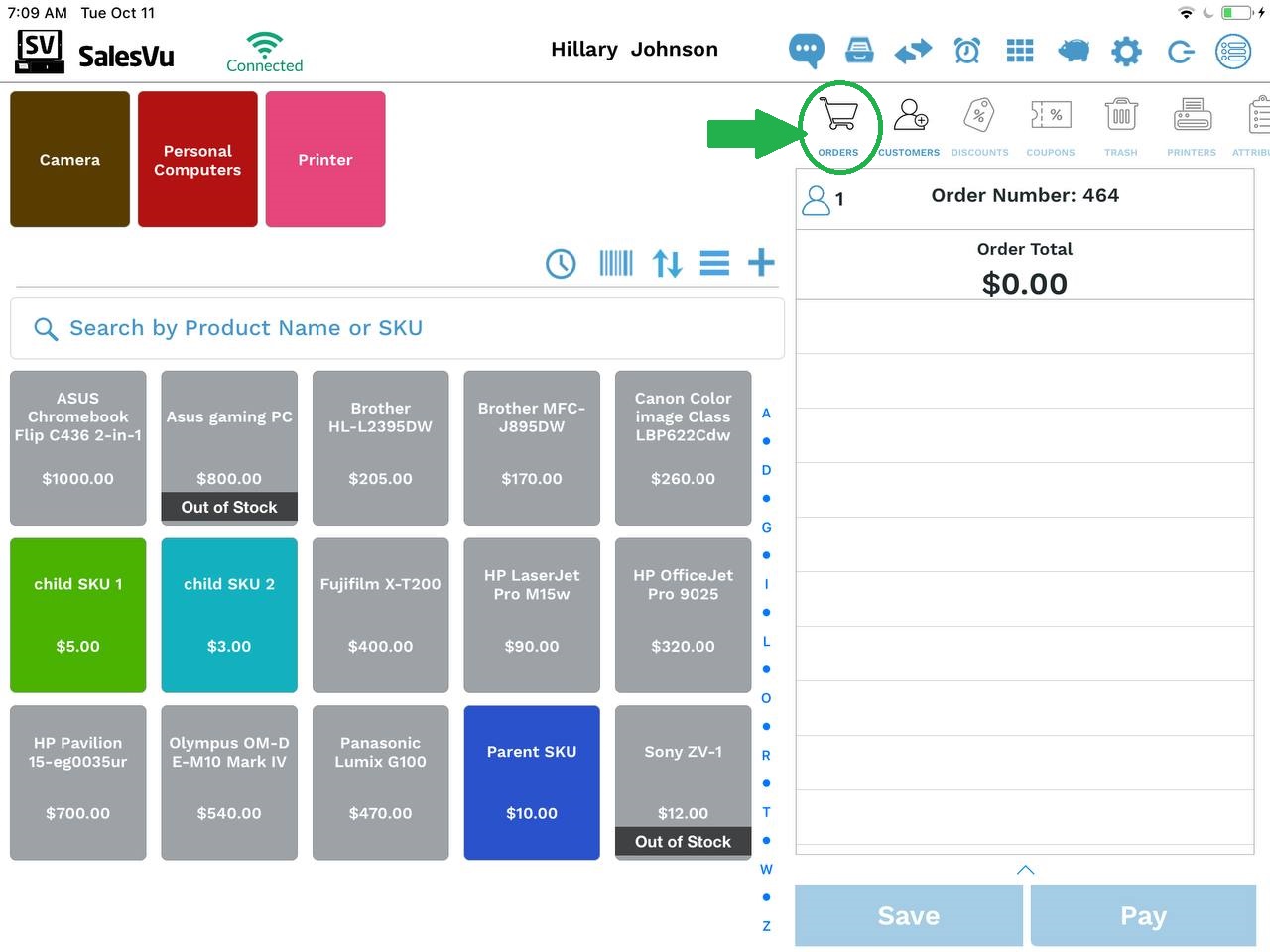
Task: Switch to list view lines icon
Action: [714, 263]
